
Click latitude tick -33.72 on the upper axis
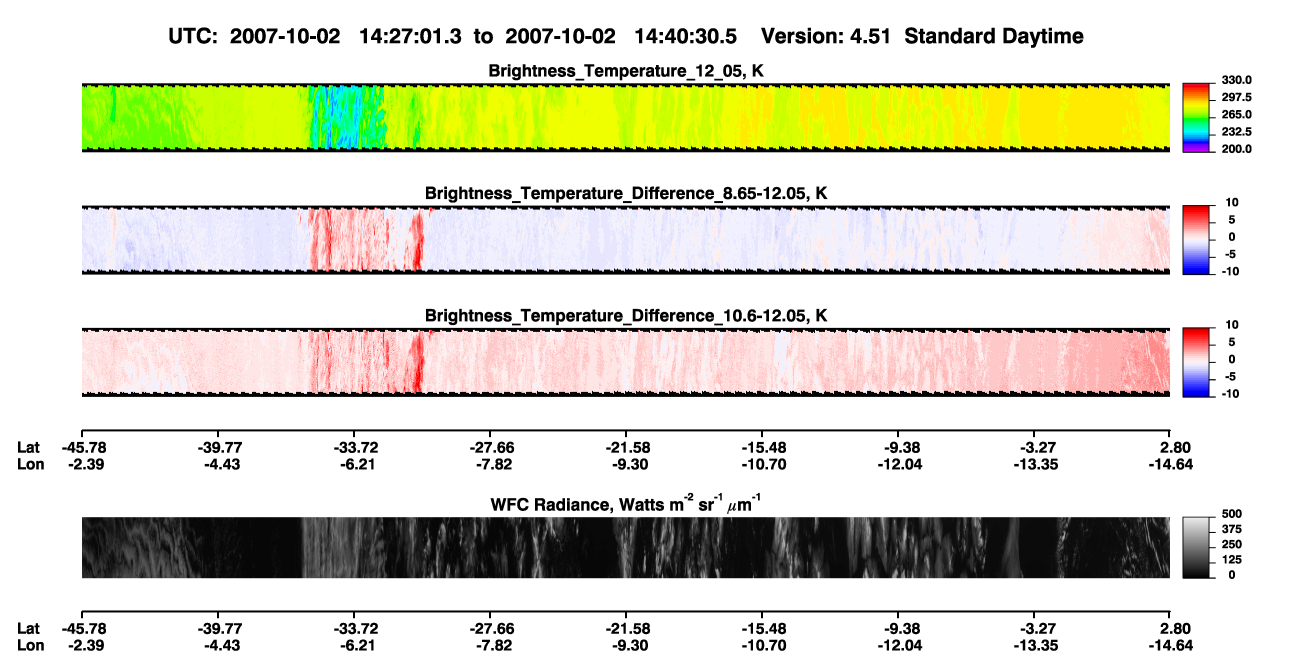[353, 447]
